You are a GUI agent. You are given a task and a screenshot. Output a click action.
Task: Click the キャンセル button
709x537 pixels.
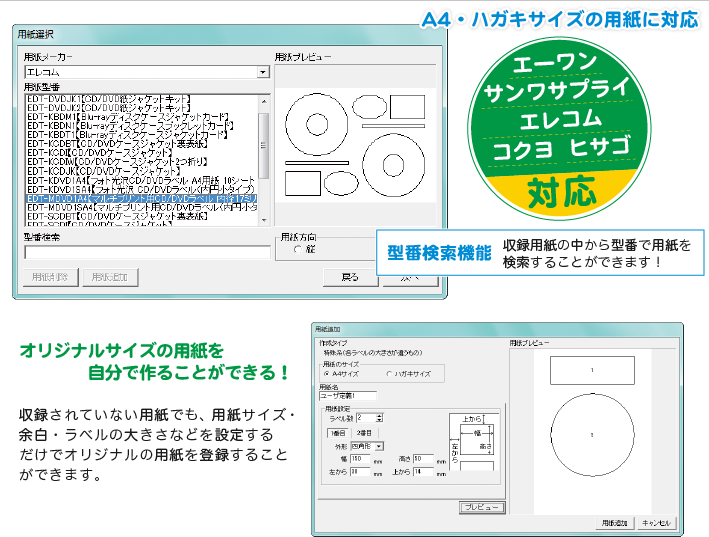click(x=656, y=523)
